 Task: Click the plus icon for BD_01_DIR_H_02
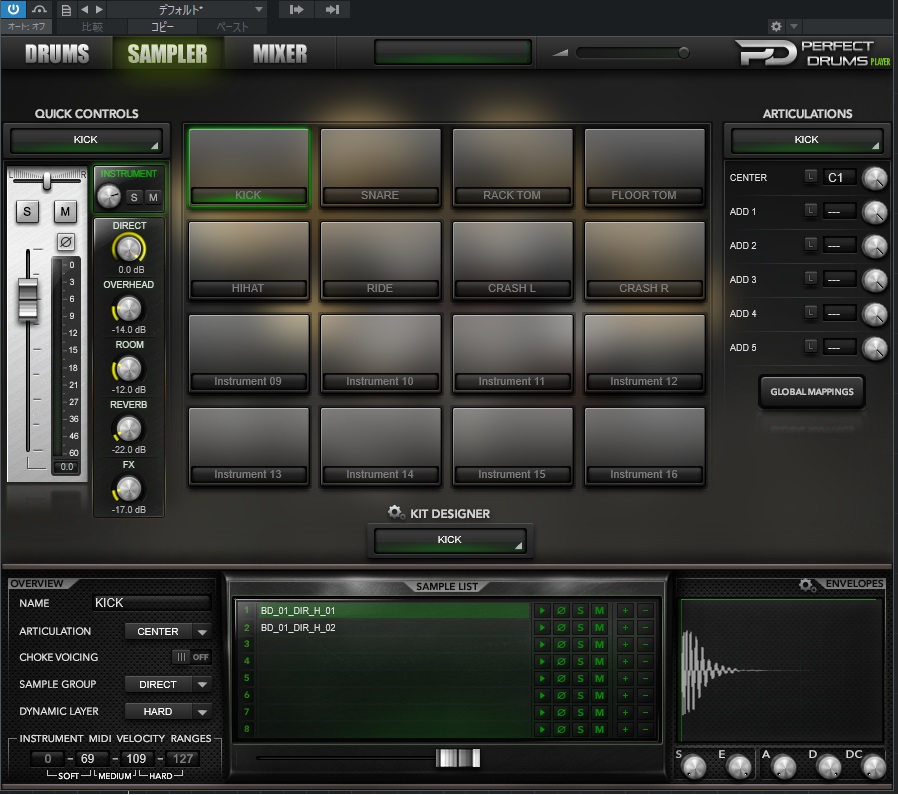(625, 627)
